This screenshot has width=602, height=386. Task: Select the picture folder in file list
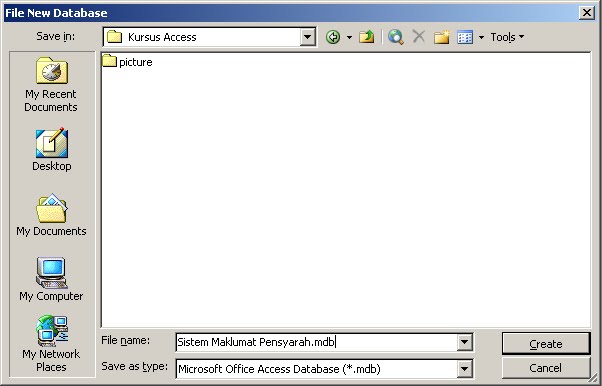pyautogui.click(x=127, y=61)
